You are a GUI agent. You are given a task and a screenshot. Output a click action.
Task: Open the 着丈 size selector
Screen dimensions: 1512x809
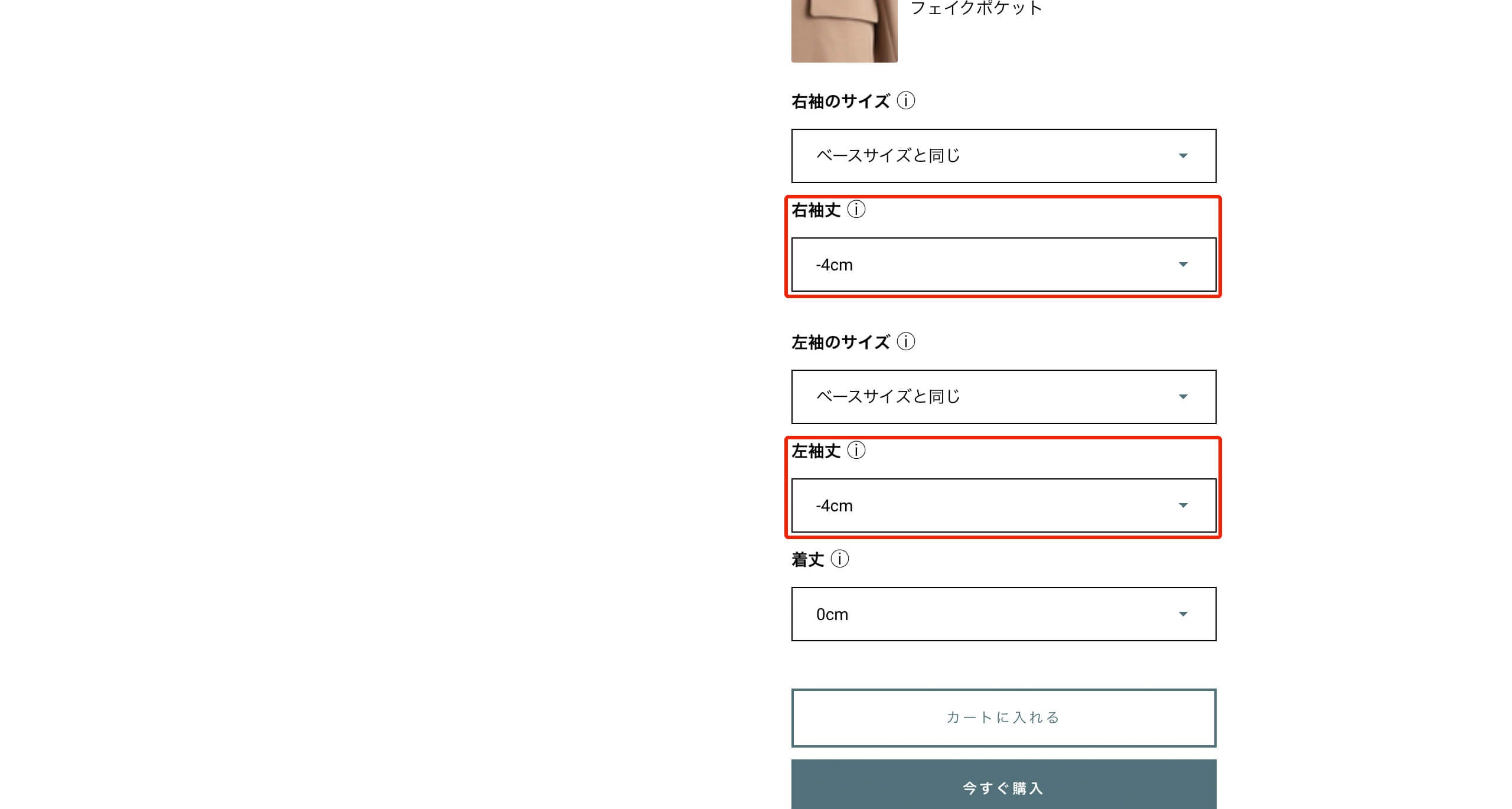pos(1003,614)
